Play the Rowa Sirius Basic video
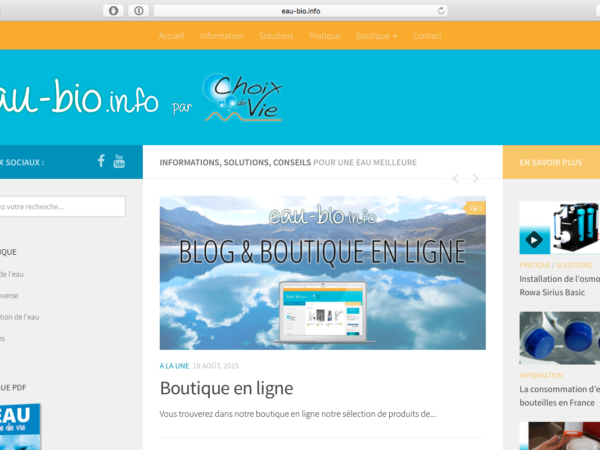Image resolution: width=600 pixels, height=450 pixels. pos(535,240)
